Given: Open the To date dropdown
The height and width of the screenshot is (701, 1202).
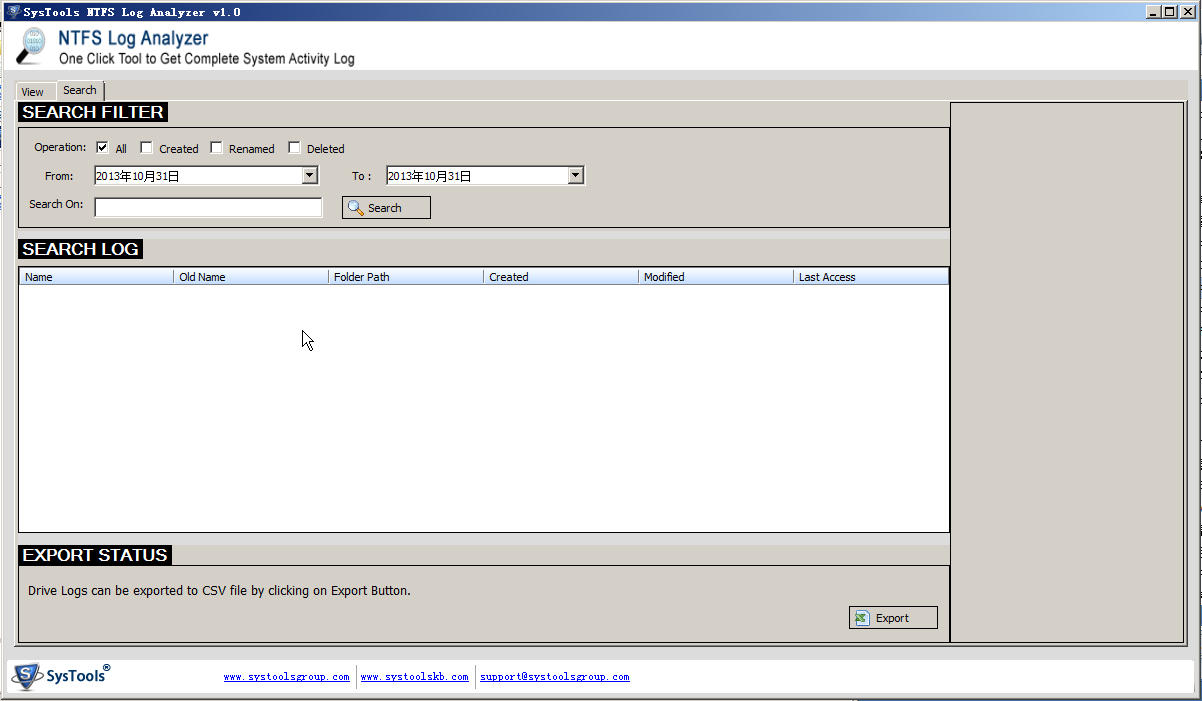Looking at the screenshot, I should 576,176.
